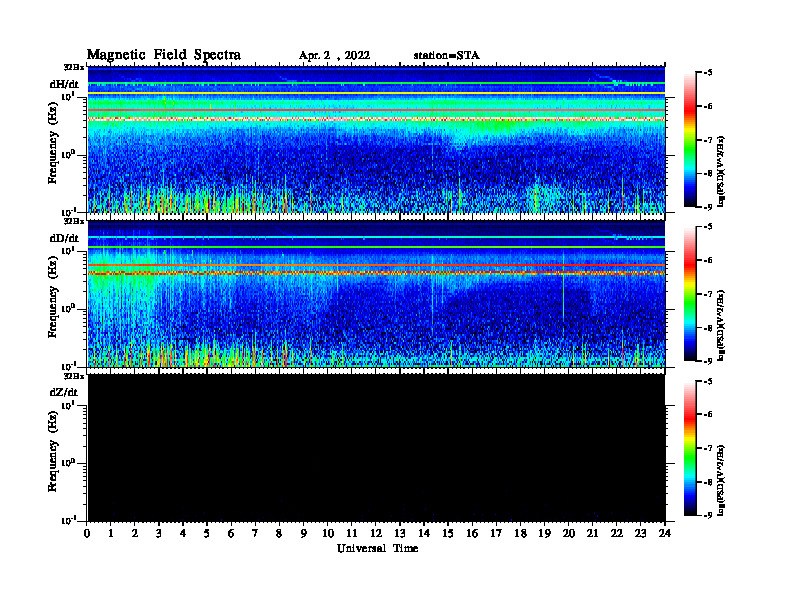This screenshot has width=792, height=612.
Task: Click the '-7' tick on dD/dt color bar
Action: (708, 294)
